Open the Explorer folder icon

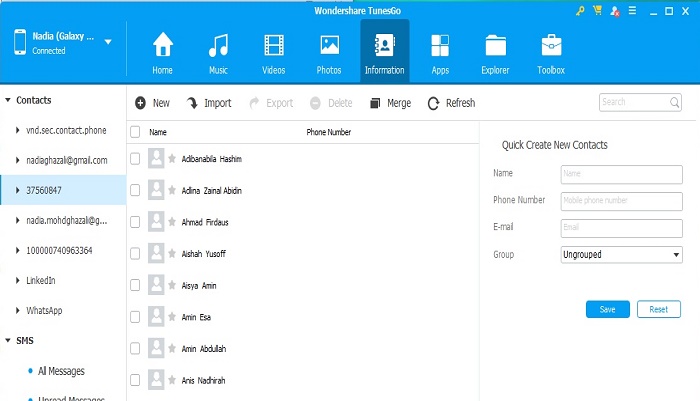click(x=495, y=46)
